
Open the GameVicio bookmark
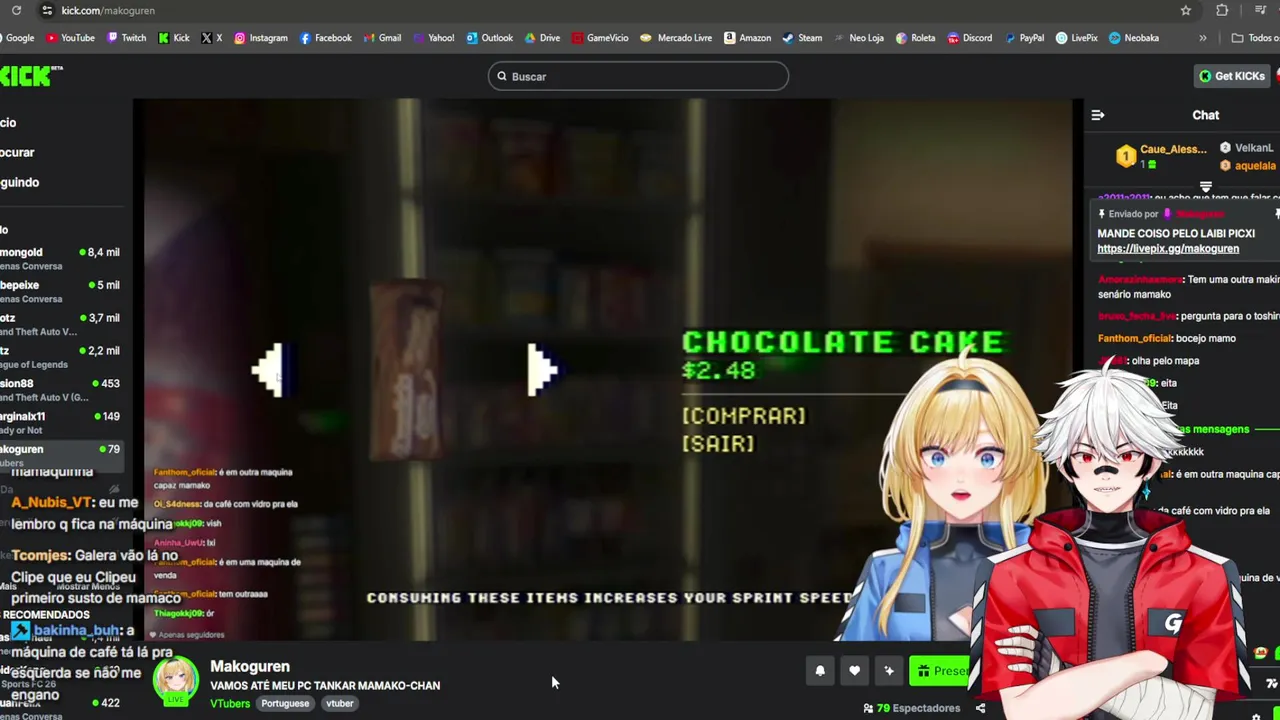(600, 38)
